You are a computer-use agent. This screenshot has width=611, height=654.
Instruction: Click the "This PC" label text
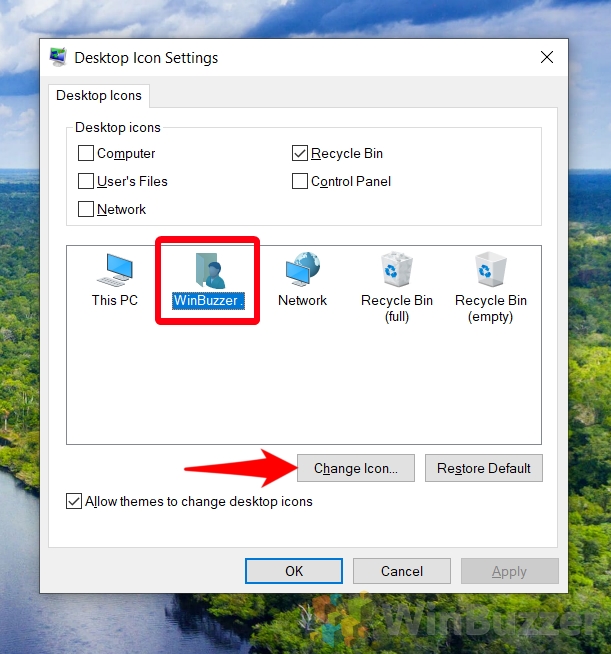pos(115,300)
